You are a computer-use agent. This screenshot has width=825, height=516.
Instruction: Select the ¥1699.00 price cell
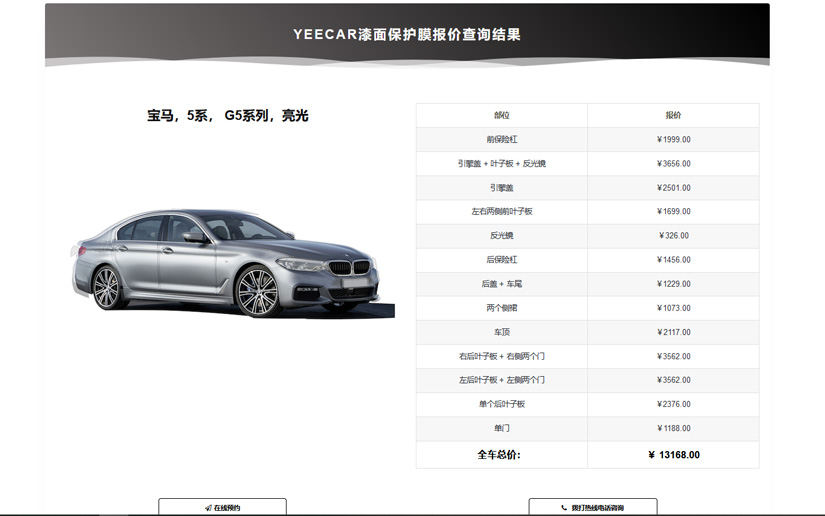click(673, 211)
